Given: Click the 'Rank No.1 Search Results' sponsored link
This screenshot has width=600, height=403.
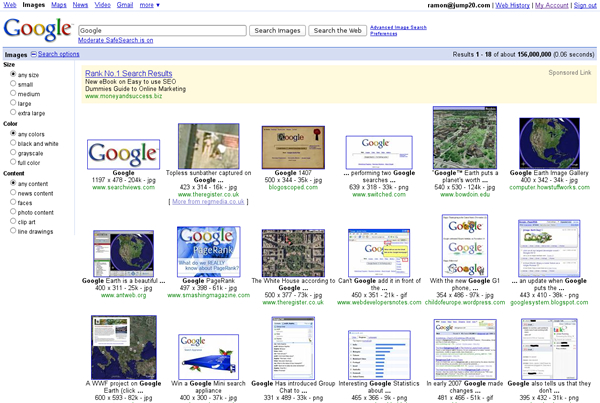Looking at the screenshot, I should pyautogui.click(x=131, y=73).
